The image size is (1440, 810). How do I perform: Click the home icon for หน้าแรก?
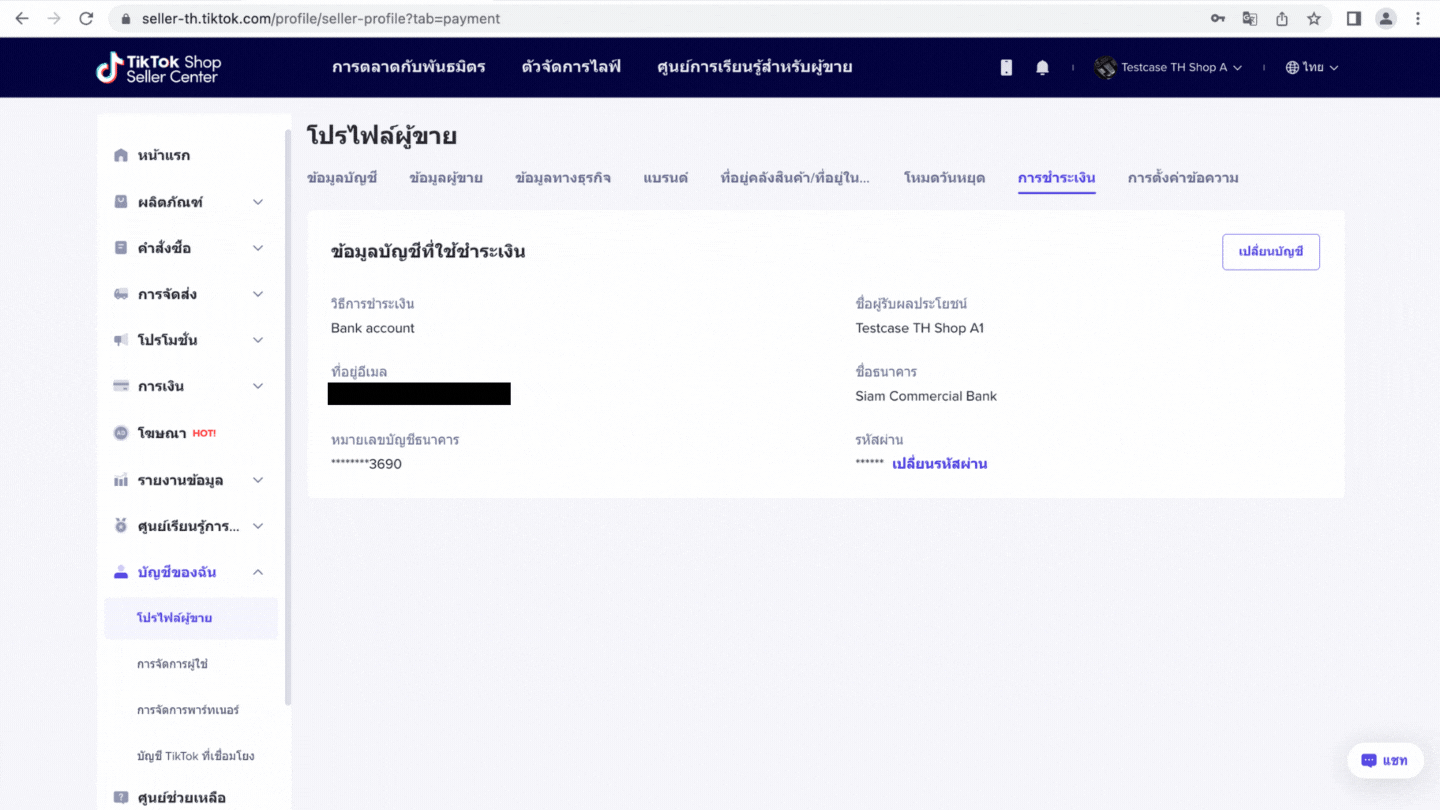point(121,155)
